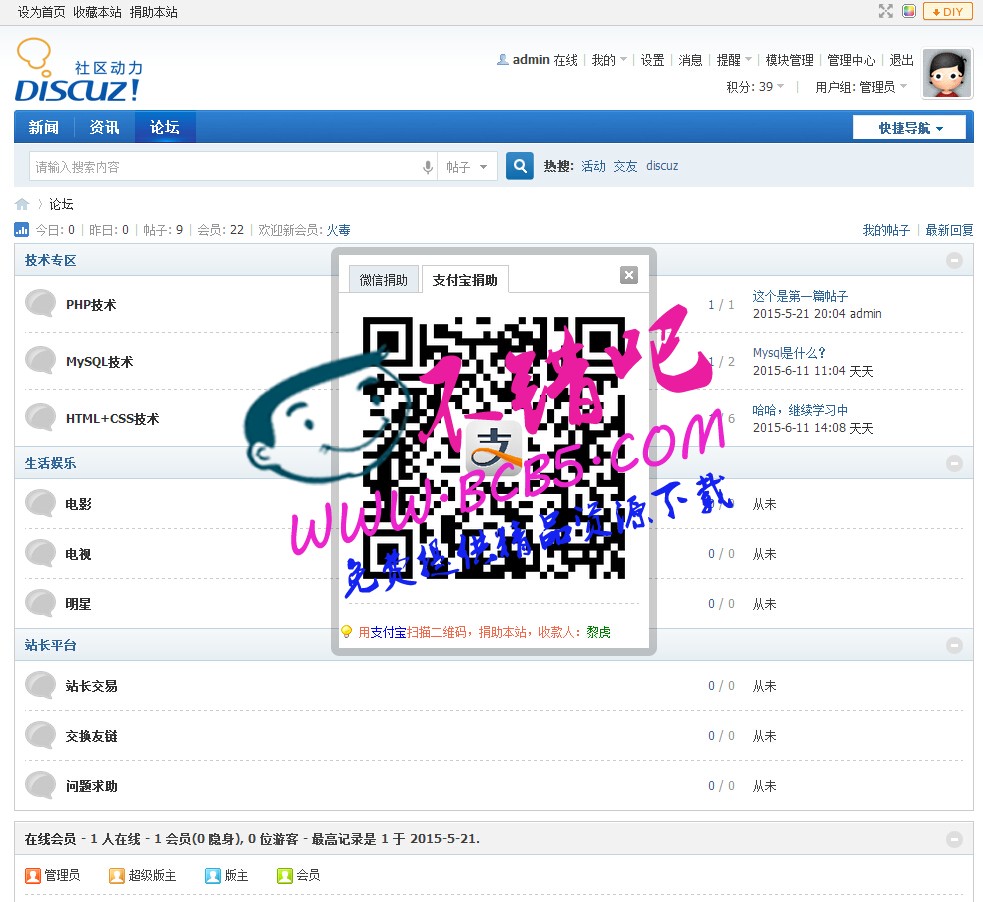Expand the 提醒 dropdown
The height and width of the screenshot is (902, 983).
[x=733, y=60]
